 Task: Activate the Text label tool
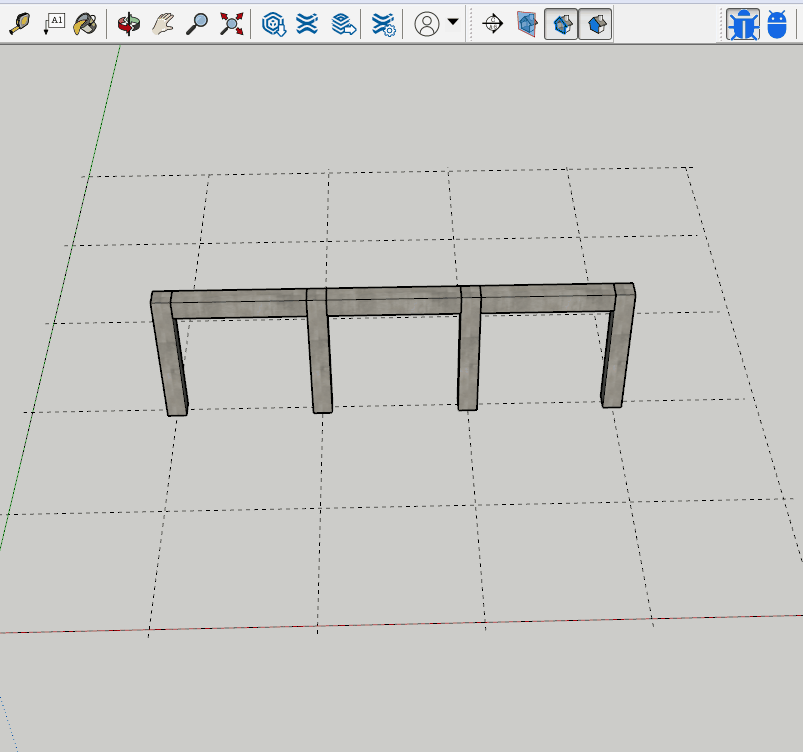53,24
